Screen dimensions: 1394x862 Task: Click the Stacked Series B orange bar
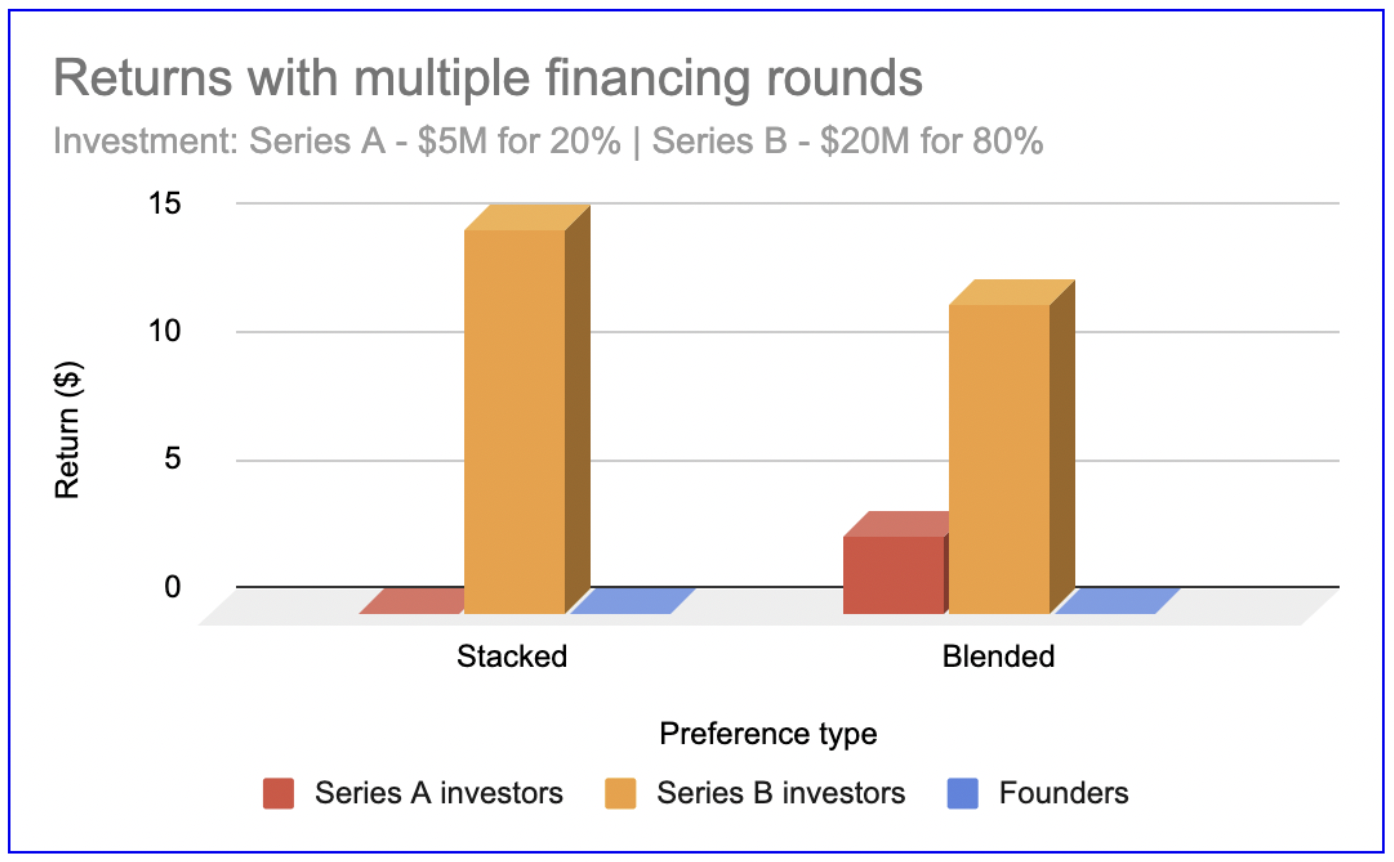tap(515, 420)
